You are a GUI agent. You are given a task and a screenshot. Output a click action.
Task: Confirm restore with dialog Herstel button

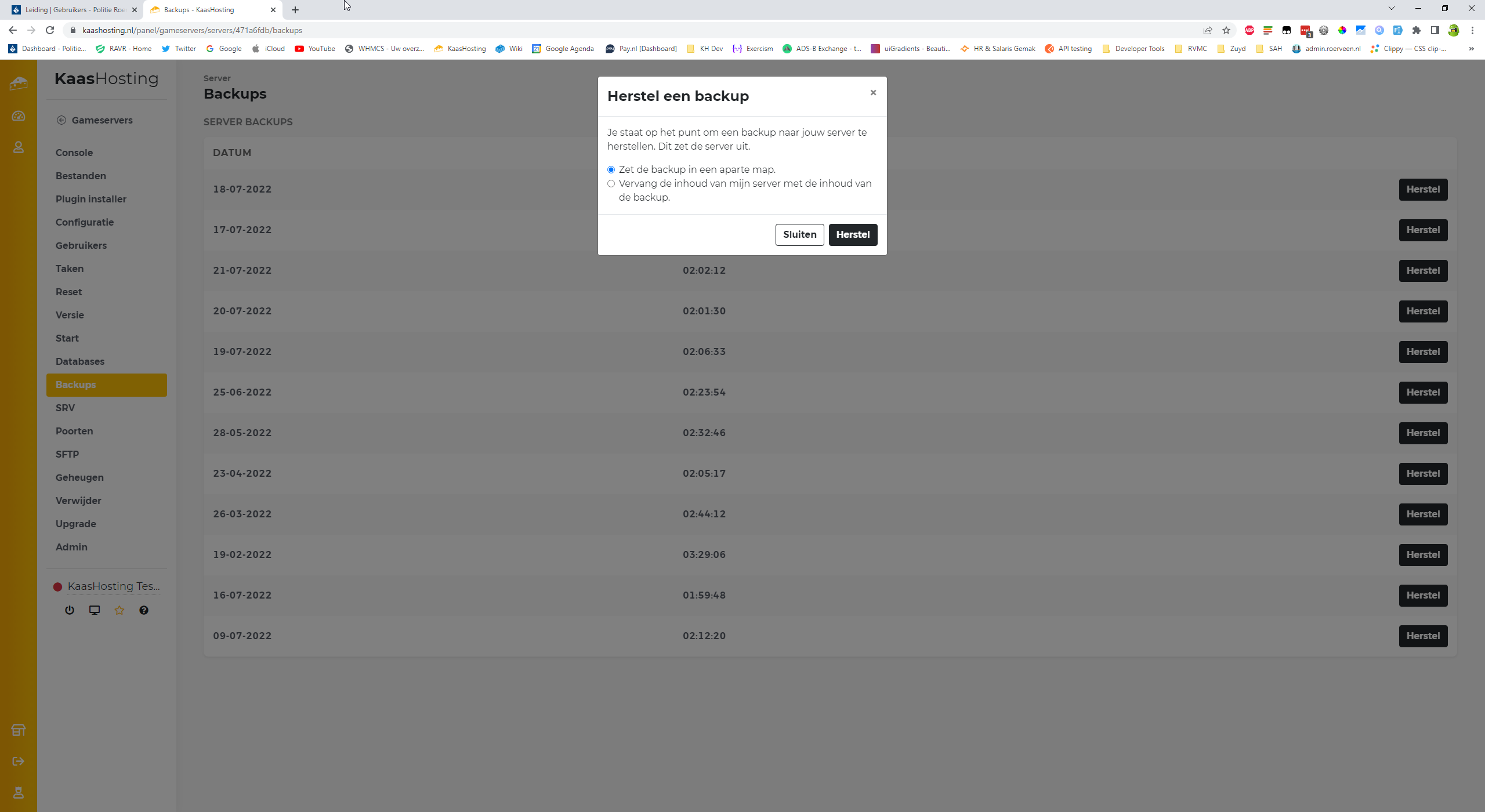(x=853, y=235)
